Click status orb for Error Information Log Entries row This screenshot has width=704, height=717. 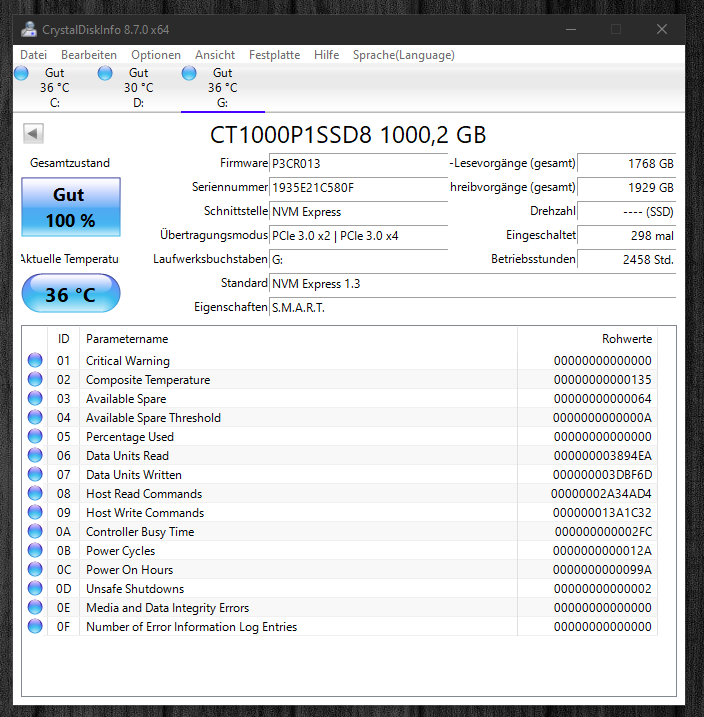(35, 626)
